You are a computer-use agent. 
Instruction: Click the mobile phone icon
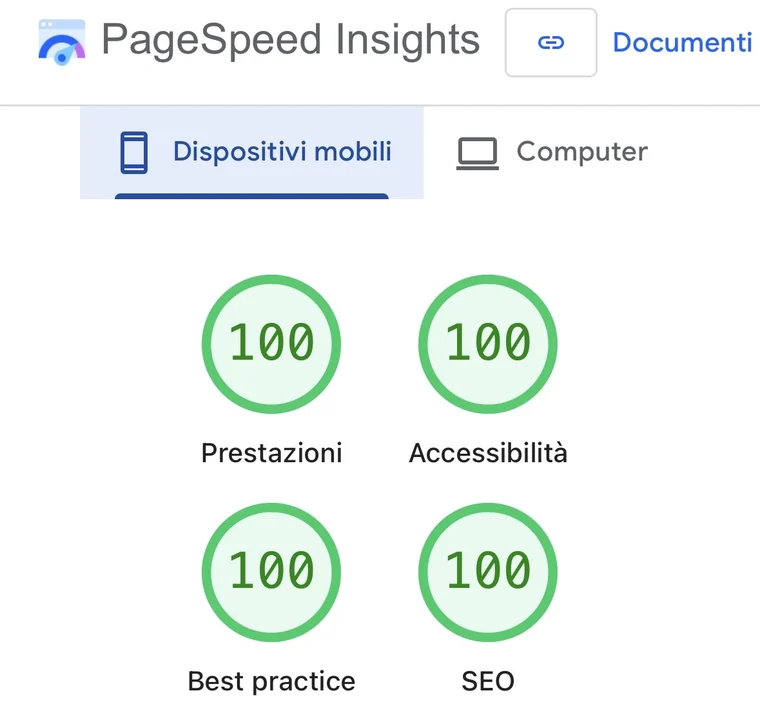tap(134, 153)
